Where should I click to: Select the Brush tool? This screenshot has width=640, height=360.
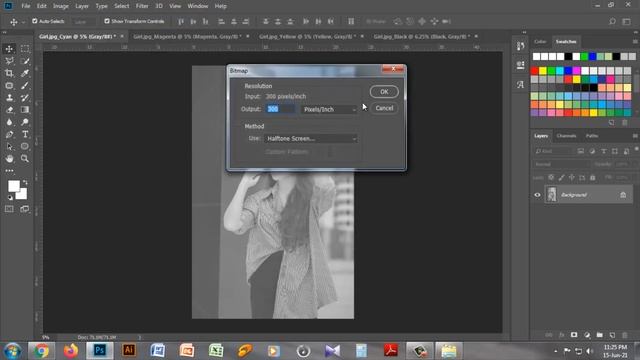point(24,85)
